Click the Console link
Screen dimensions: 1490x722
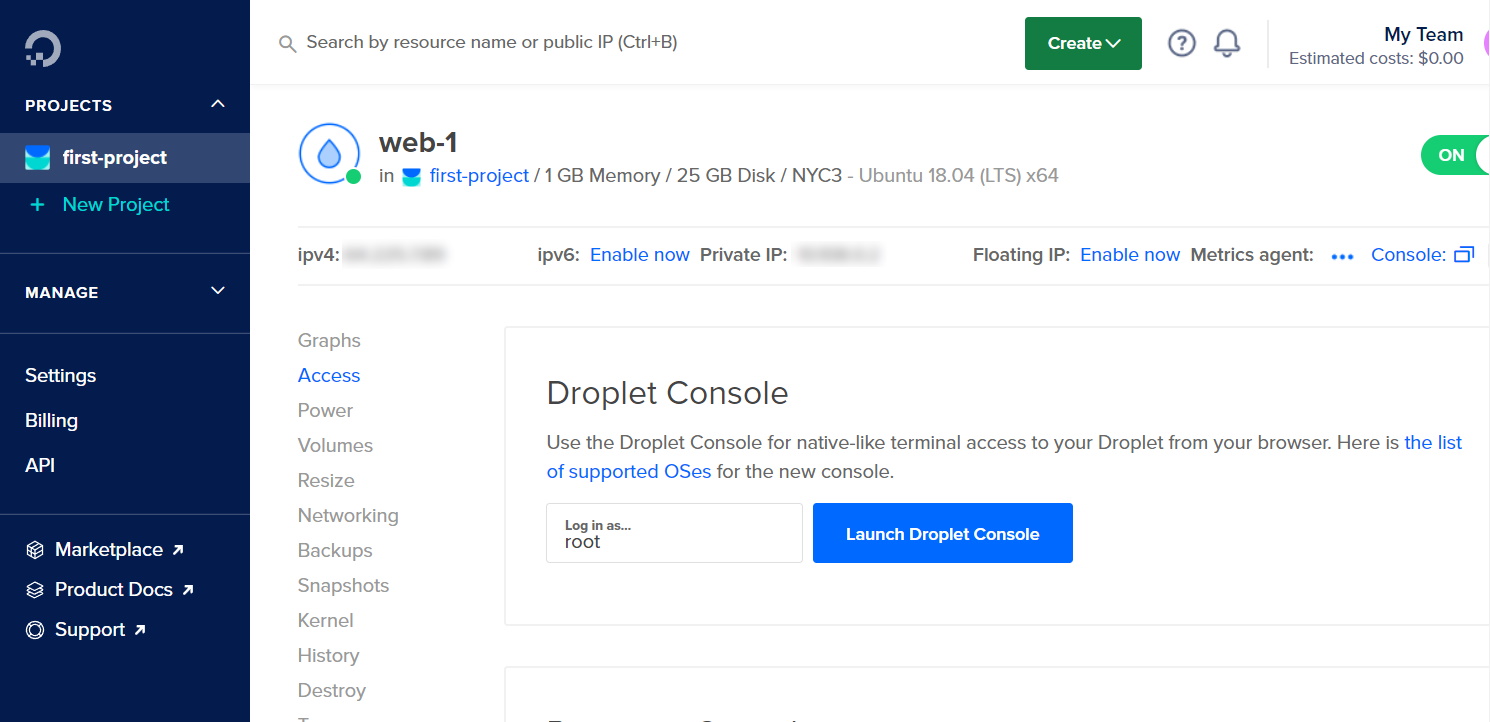(1408, 255)
